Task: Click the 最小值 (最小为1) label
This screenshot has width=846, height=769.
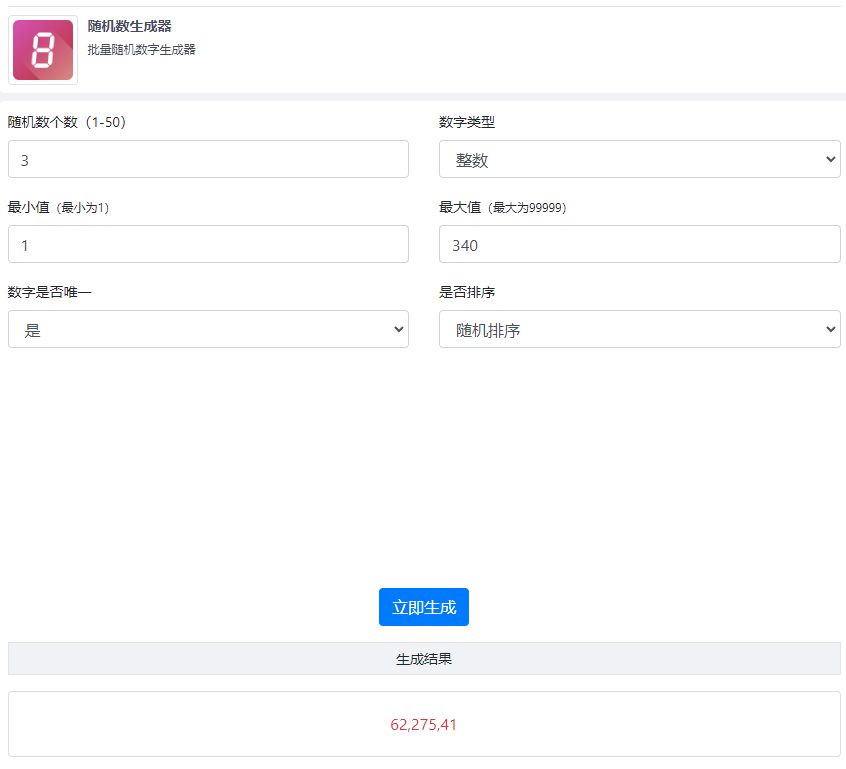Action: [58, 207]
